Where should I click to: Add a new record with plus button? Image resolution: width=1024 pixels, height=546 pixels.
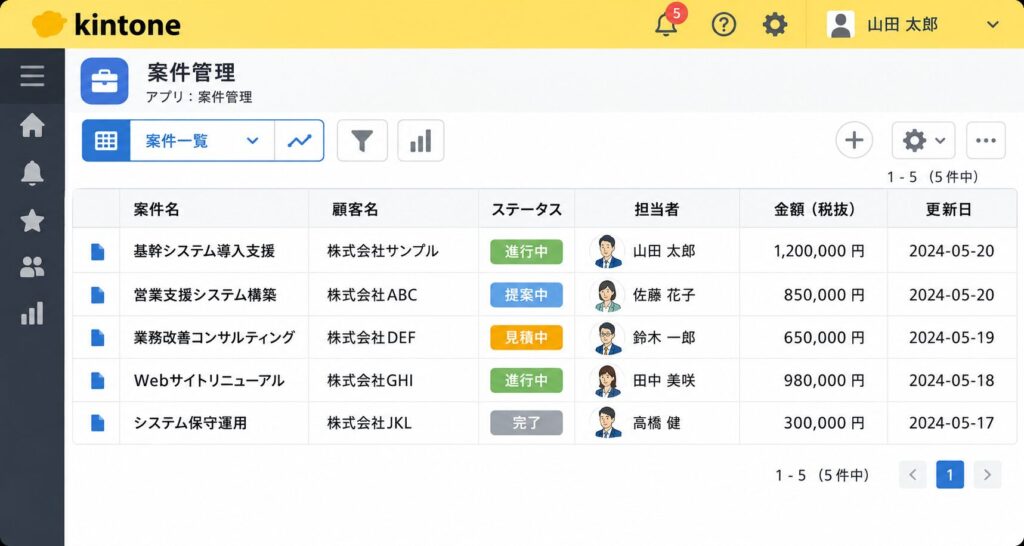854,140
